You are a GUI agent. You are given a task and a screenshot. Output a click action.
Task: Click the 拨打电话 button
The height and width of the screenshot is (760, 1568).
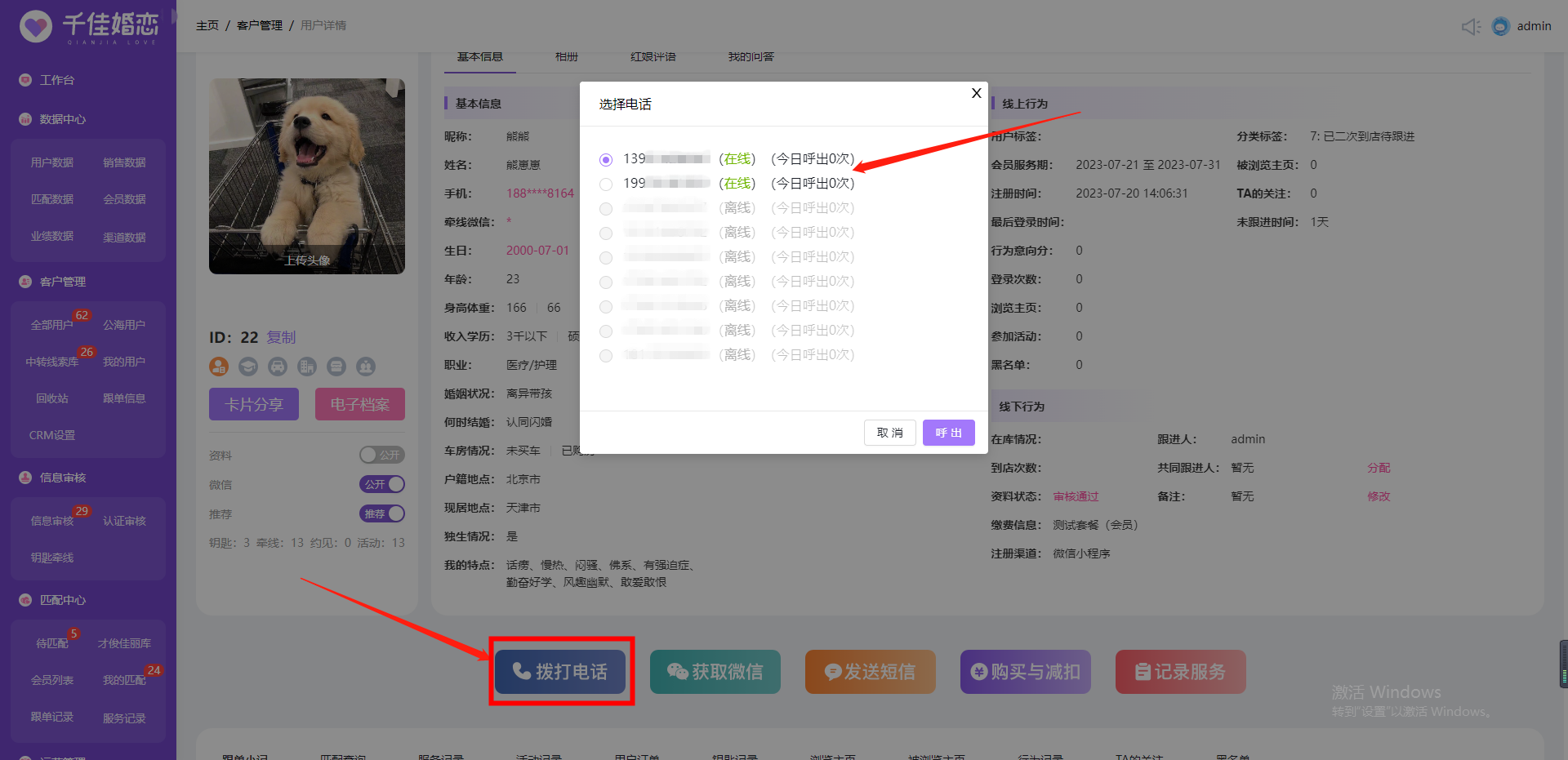point(560,672)
